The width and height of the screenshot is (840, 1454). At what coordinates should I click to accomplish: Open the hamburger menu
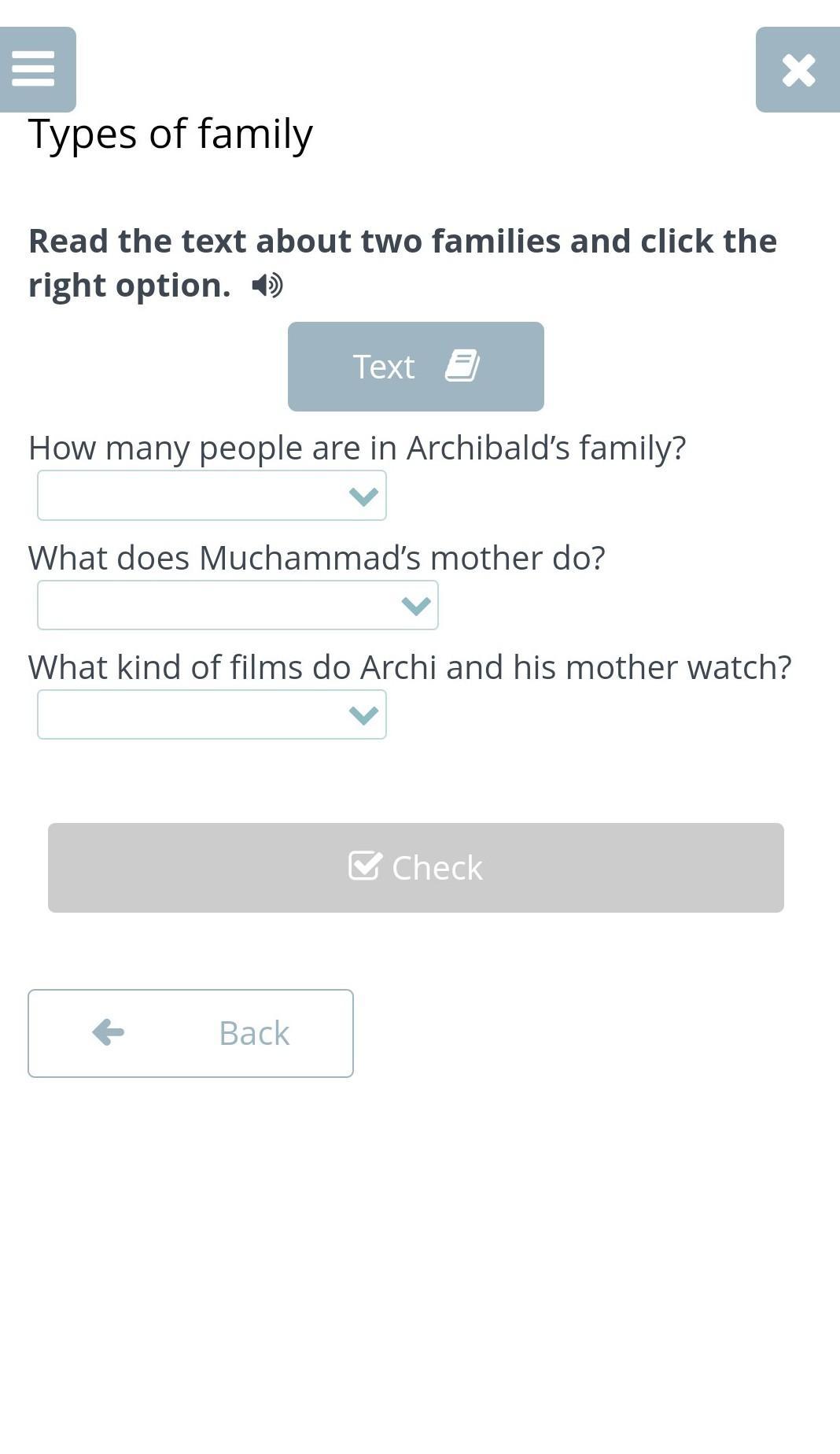click(x=34, y=69)
